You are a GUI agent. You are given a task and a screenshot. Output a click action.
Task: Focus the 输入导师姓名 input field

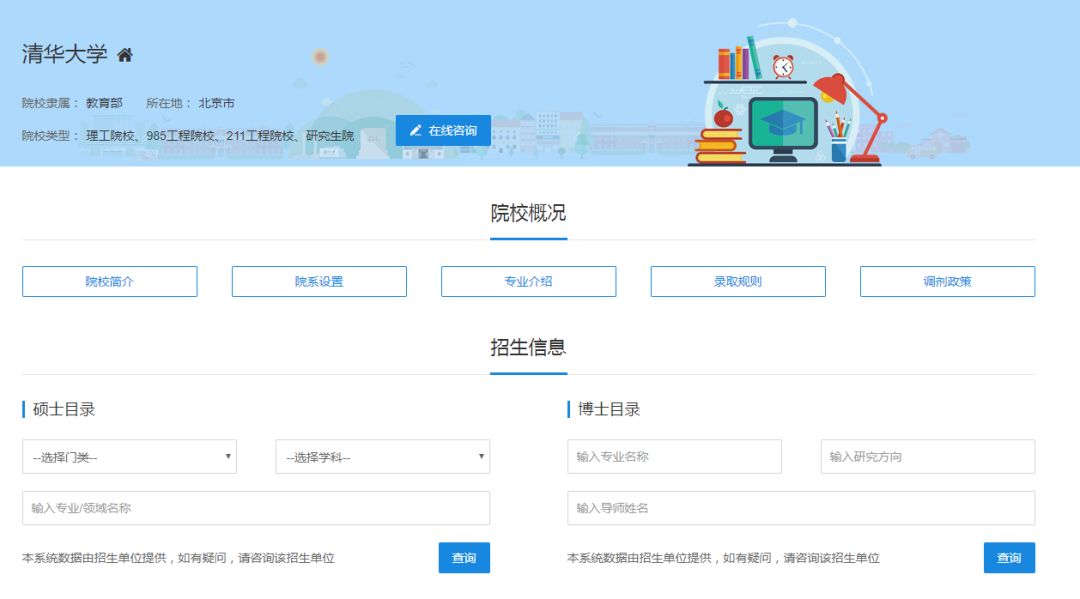click(x=801, y=508)
